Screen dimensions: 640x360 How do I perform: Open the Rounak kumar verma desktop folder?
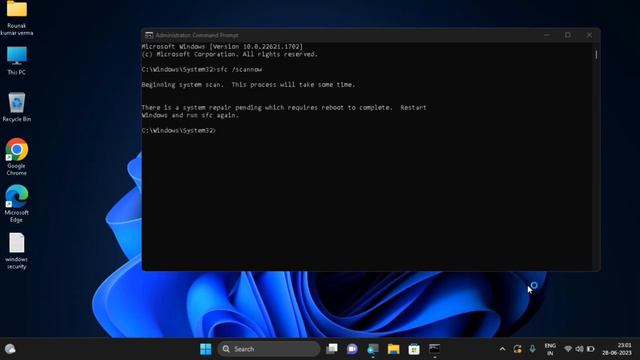tap(17, 18)
